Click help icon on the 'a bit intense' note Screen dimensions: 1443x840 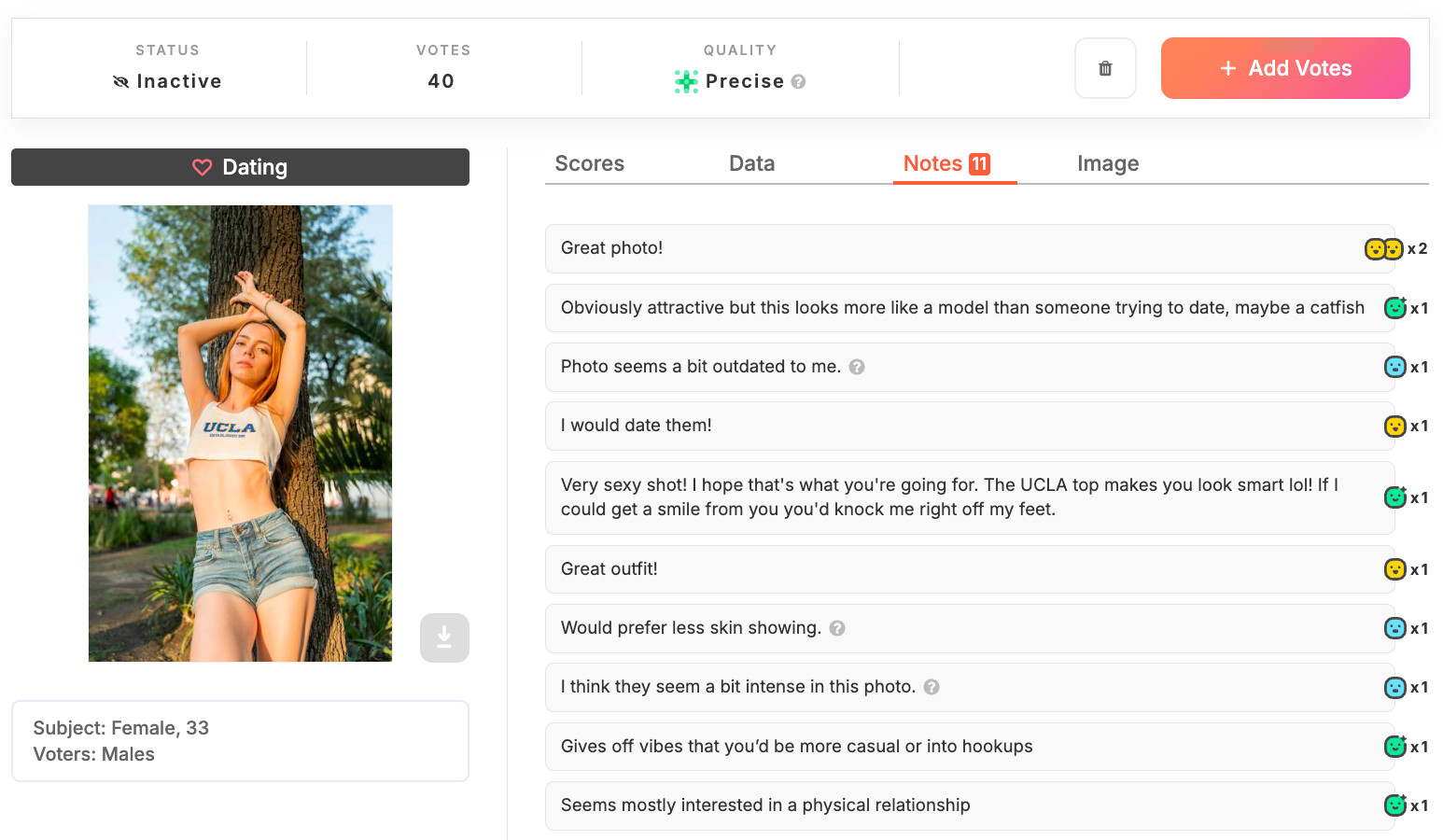click(x=931, y=687)
